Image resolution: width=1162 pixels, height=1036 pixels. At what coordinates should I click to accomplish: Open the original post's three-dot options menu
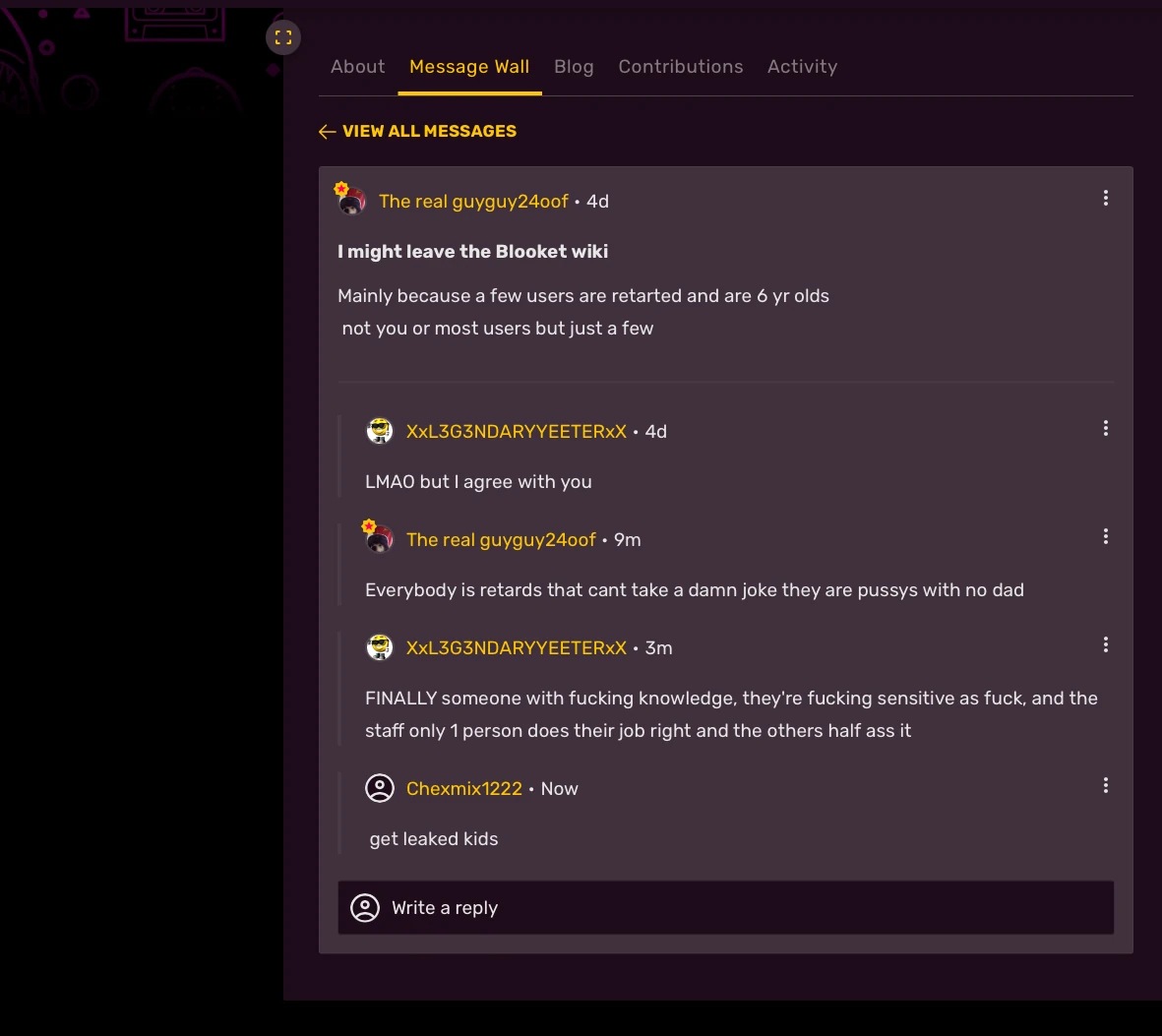pyautogui.click(x=1106, y=198)
